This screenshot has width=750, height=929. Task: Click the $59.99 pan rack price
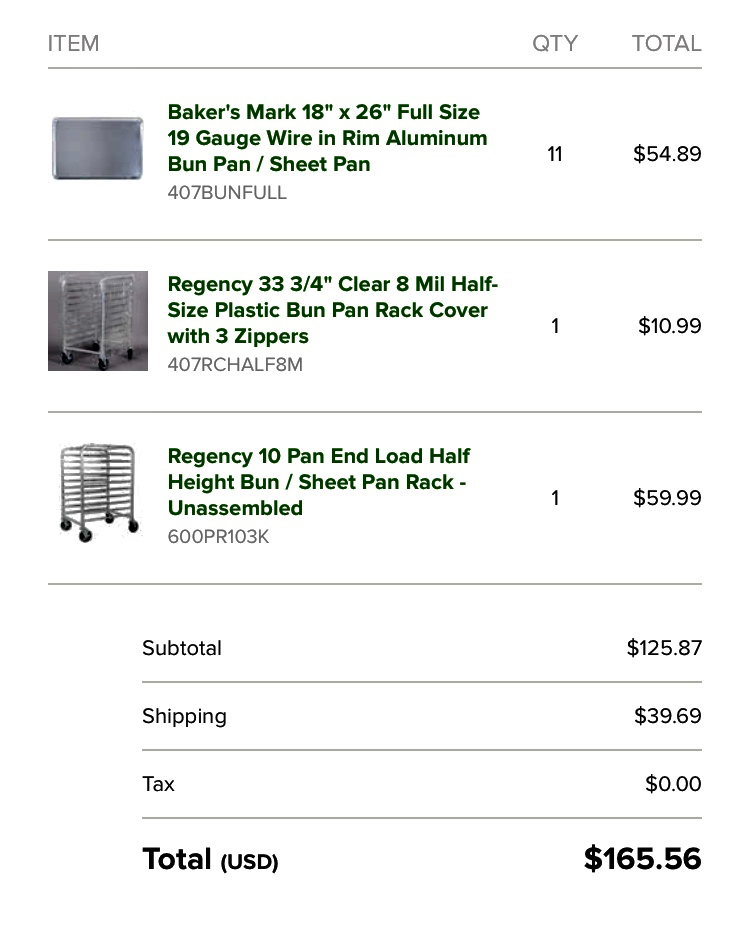tap(667, 498)
